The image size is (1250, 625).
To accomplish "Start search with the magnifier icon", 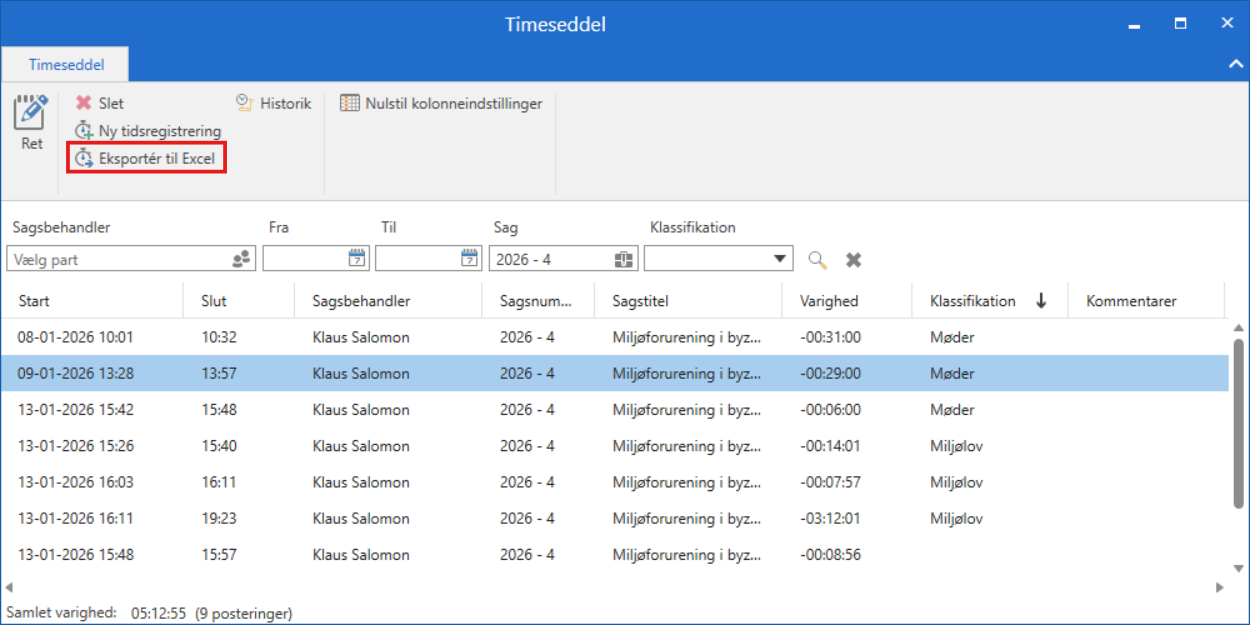I will coord(817,259).
